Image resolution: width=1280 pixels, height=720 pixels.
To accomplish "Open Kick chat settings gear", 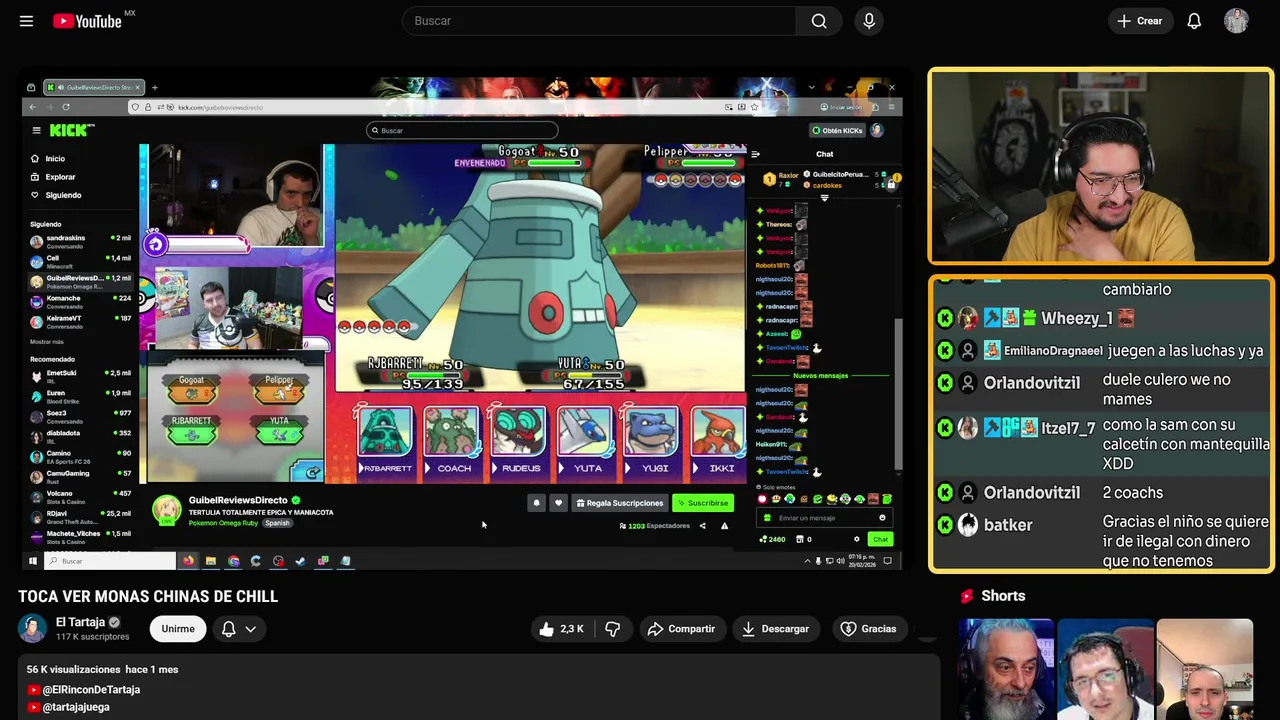I will [856, 539].
